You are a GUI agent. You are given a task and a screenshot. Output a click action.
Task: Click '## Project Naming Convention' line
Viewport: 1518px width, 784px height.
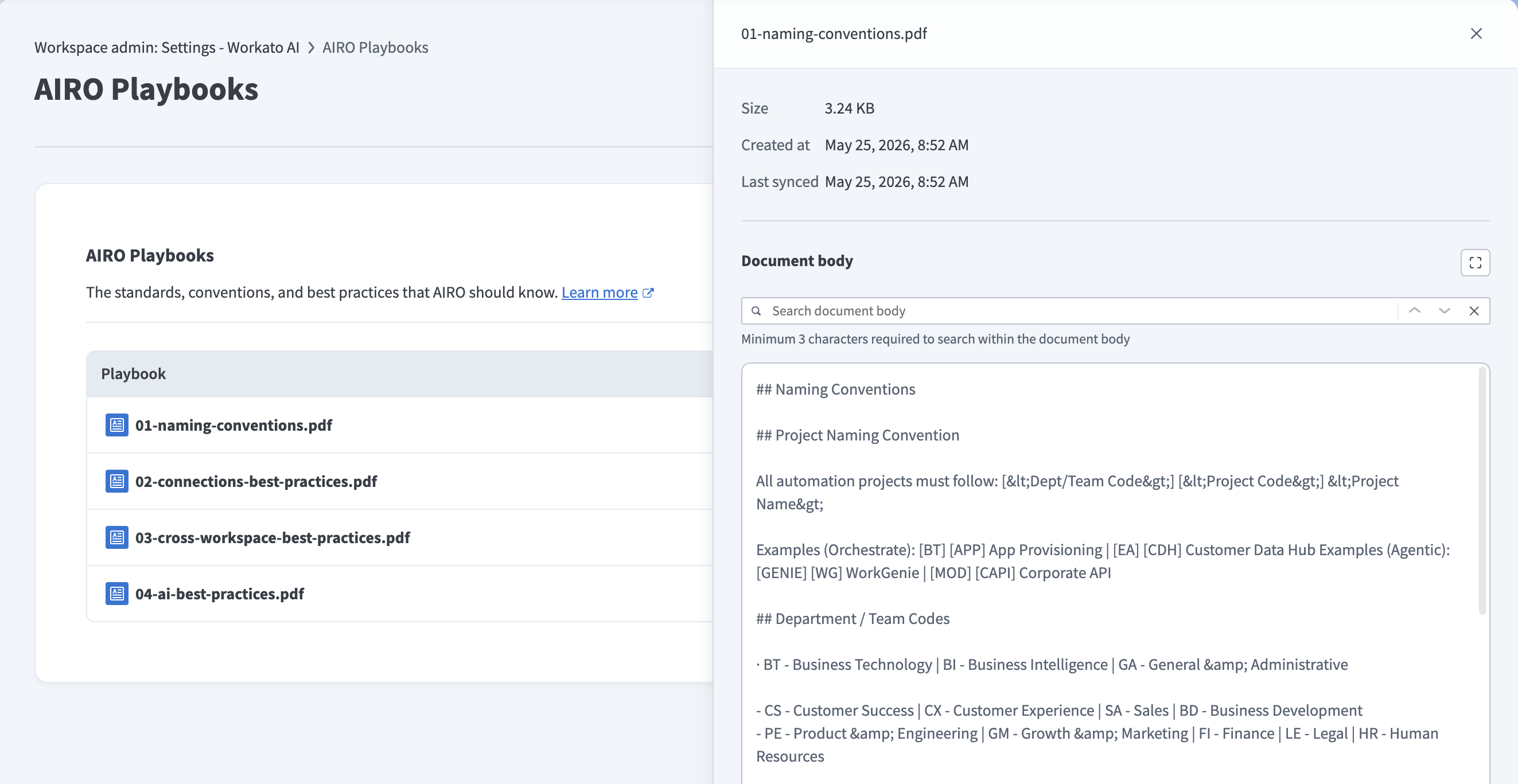click(x=858, y=435)
